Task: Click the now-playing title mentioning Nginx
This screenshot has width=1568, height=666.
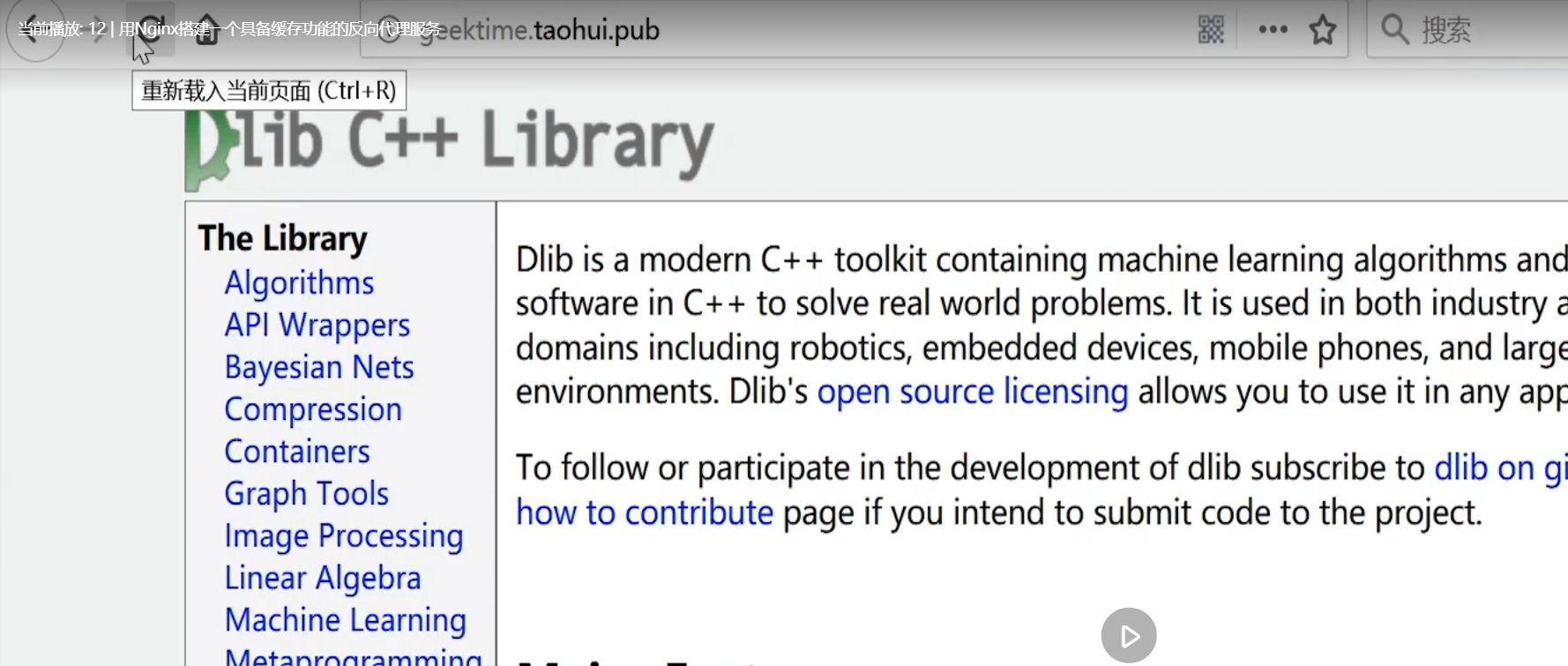Action: coord(229,29)
